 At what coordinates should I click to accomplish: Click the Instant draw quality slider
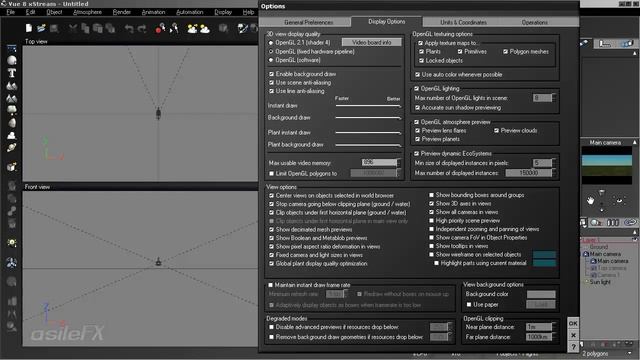[368, 106]
